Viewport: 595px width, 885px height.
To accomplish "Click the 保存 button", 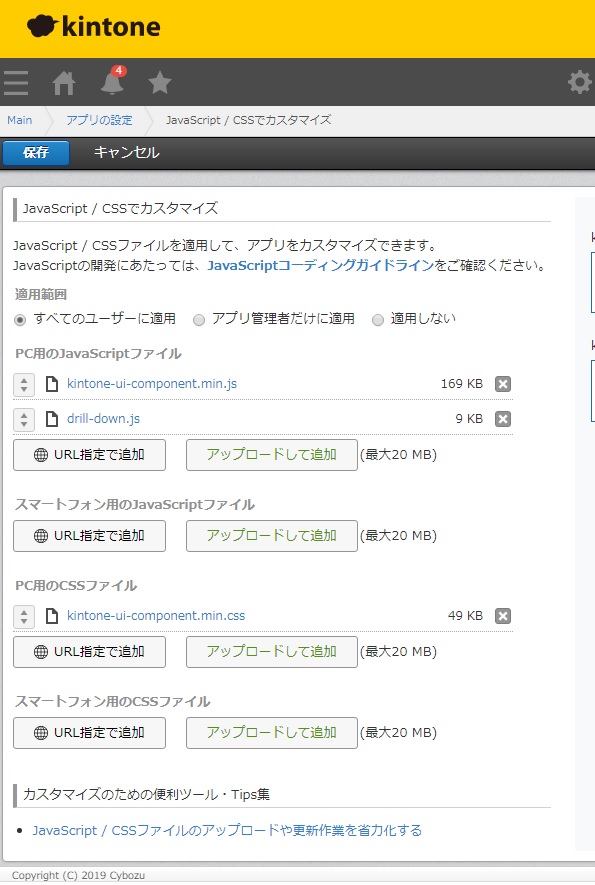I will pos(36,152).
